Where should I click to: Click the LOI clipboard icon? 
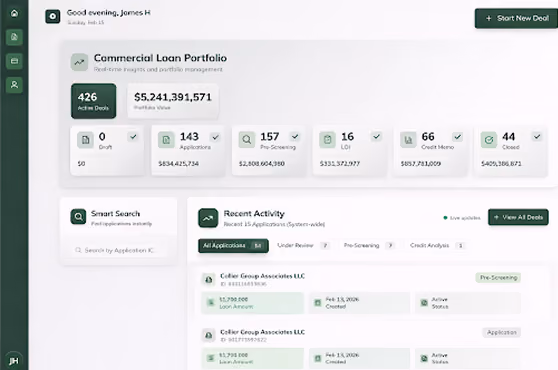pos(327,140)
